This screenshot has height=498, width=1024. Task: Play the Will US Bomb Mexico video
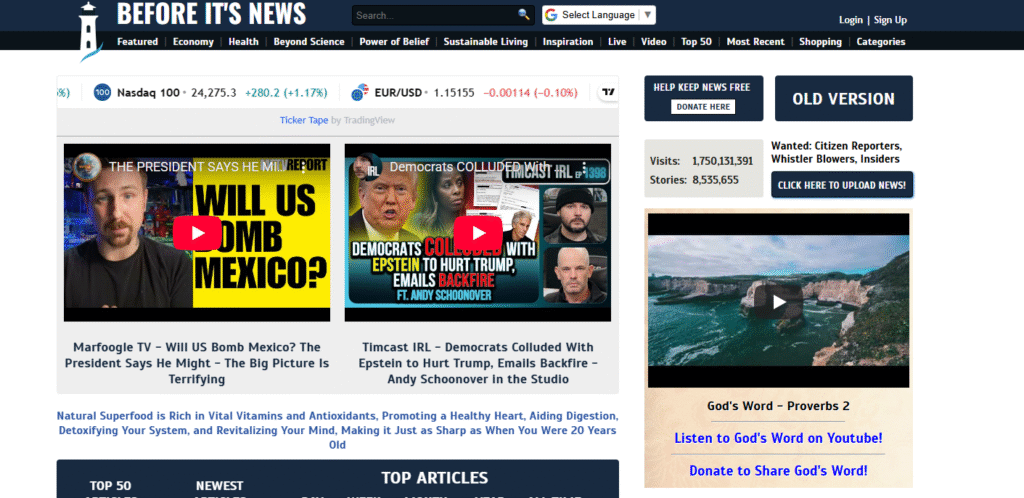(x=197, y=233)
